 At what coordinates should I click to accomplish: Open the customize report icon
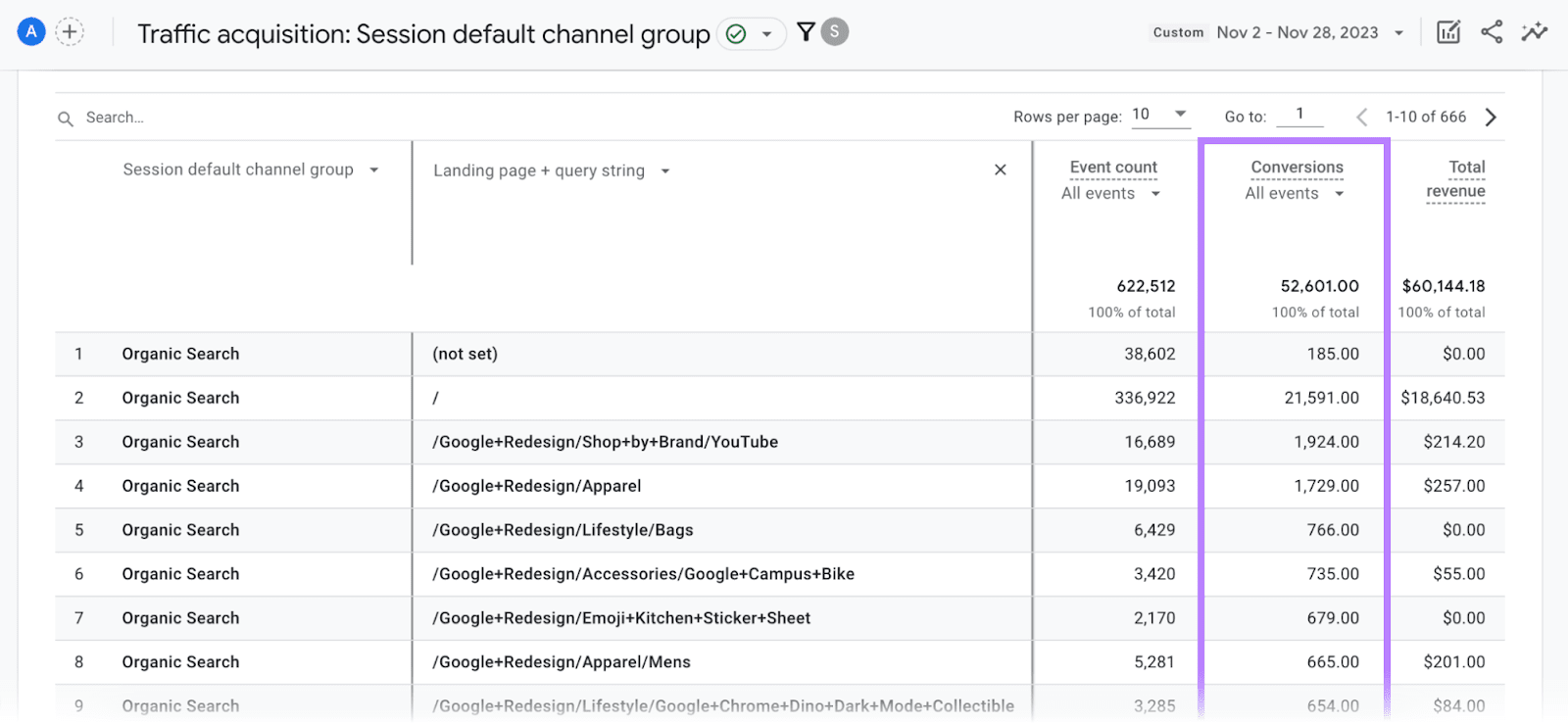pyautogui.click(x=1447, y=32)
